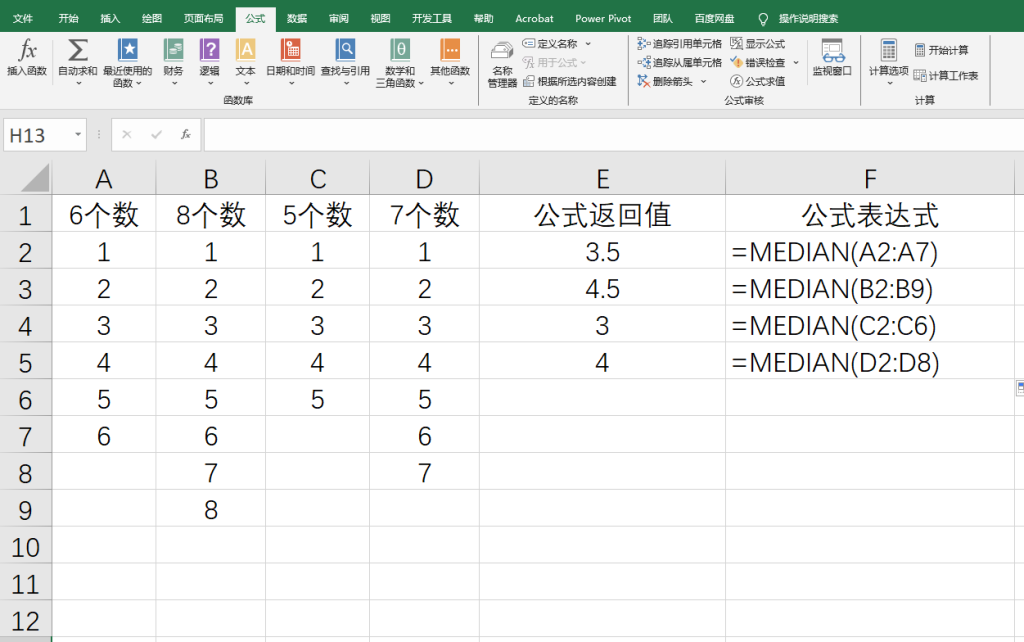Expand the Name Box dropdown arrow
1024x642 pixels.
point(77,135)
